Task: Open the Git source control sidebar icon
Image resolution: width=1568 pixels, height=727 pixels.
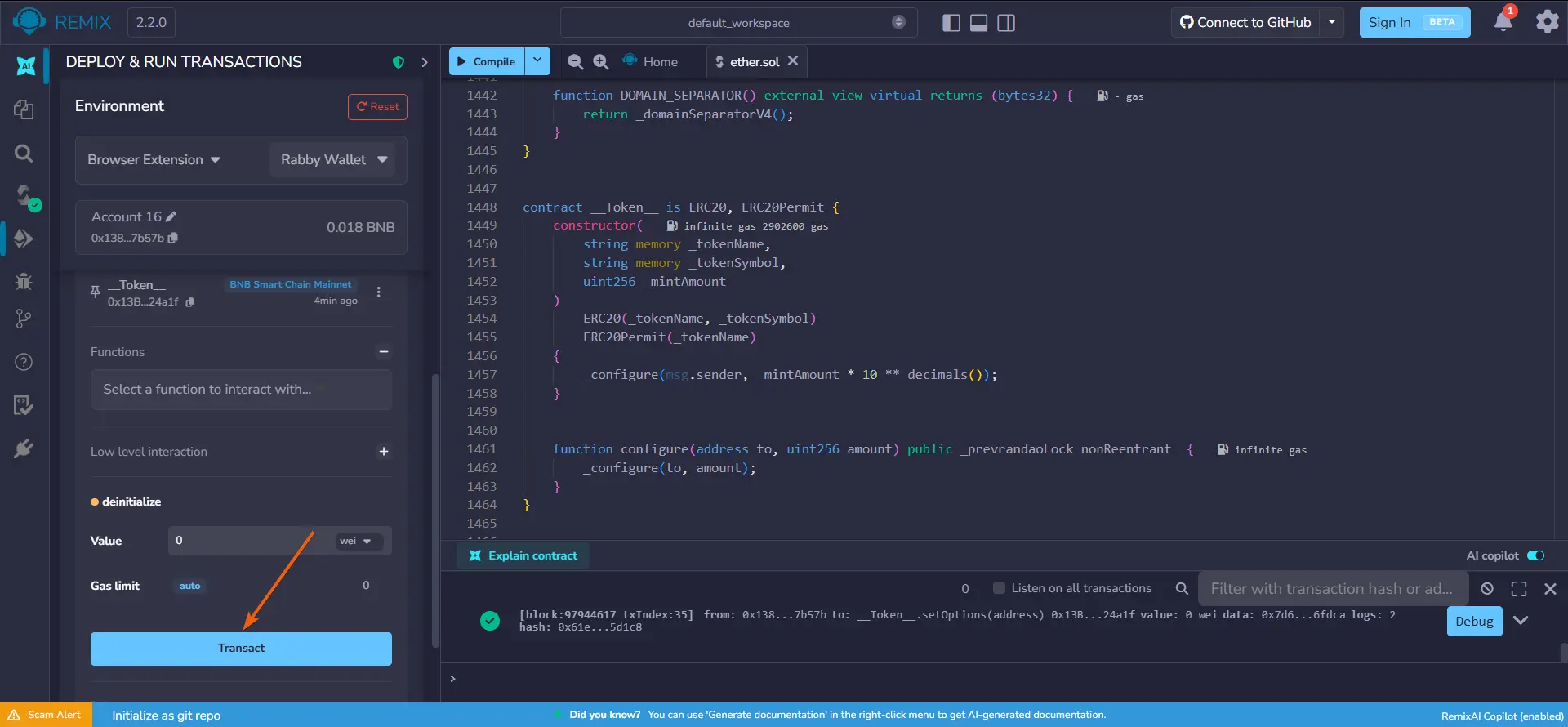Action: pos(24,319)
